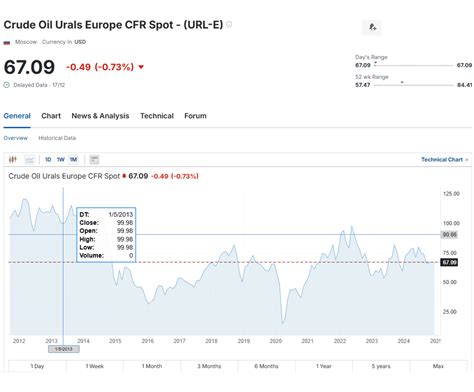Click the 1/5/2013 date marker on time axis
The height and width of the screenshot is (392, 474).
click(x=63, y=349)
